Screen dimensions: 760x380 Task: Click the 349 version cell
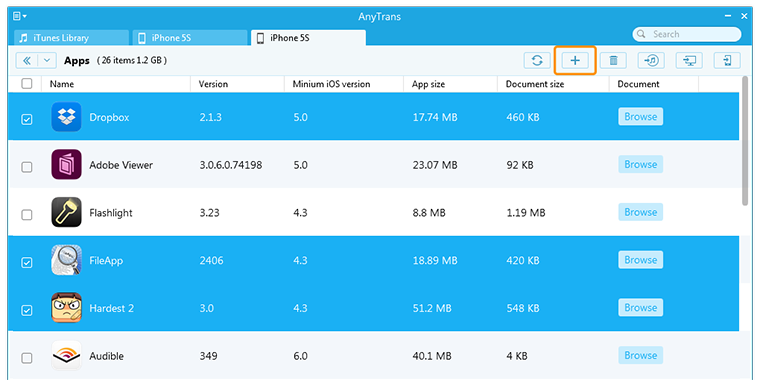[208, 356]
